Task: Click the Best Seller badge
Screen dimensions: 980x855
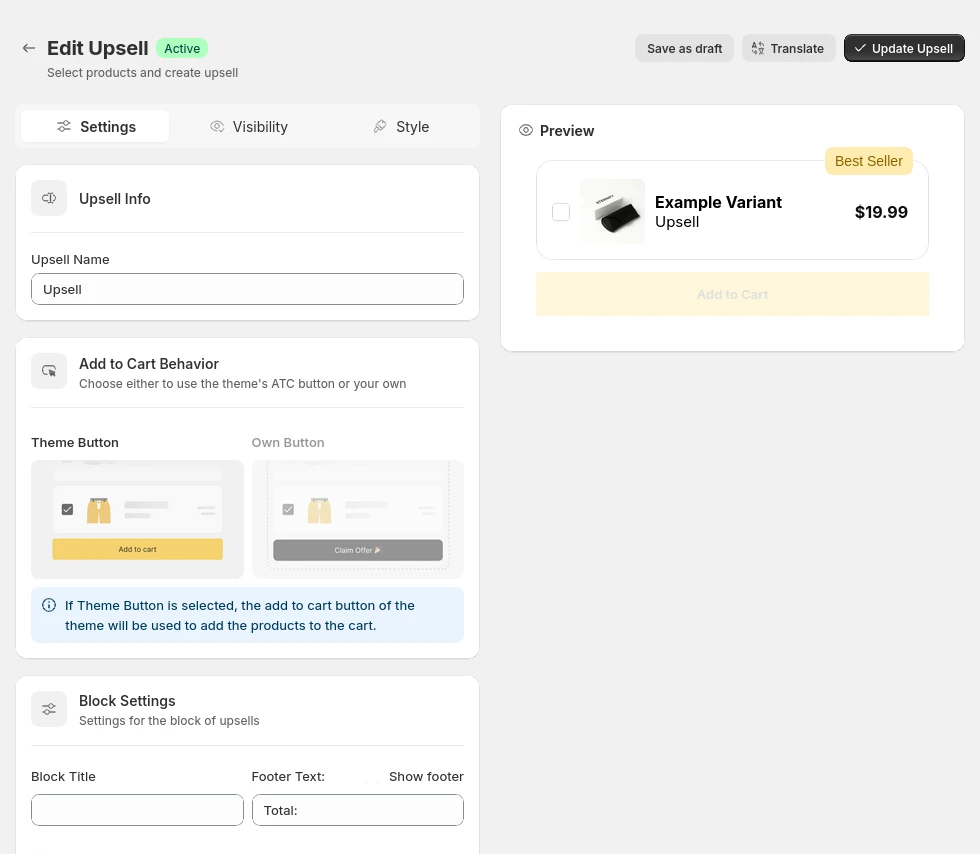Action: pos(869,161)
